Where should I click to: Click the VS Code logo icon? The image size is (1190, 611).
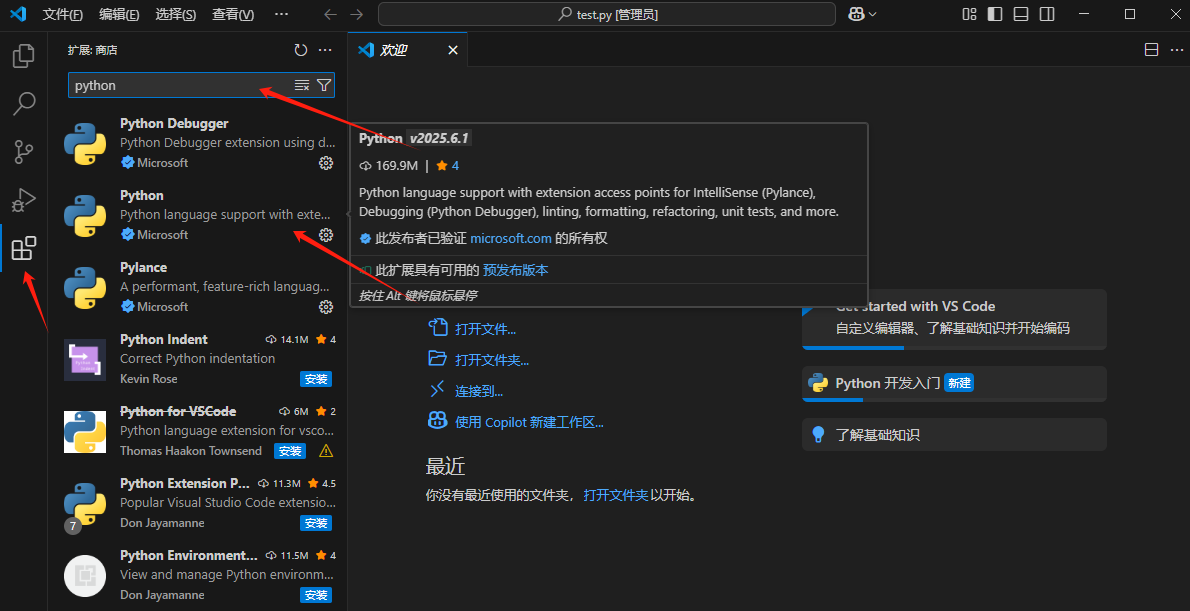[18, 14]
